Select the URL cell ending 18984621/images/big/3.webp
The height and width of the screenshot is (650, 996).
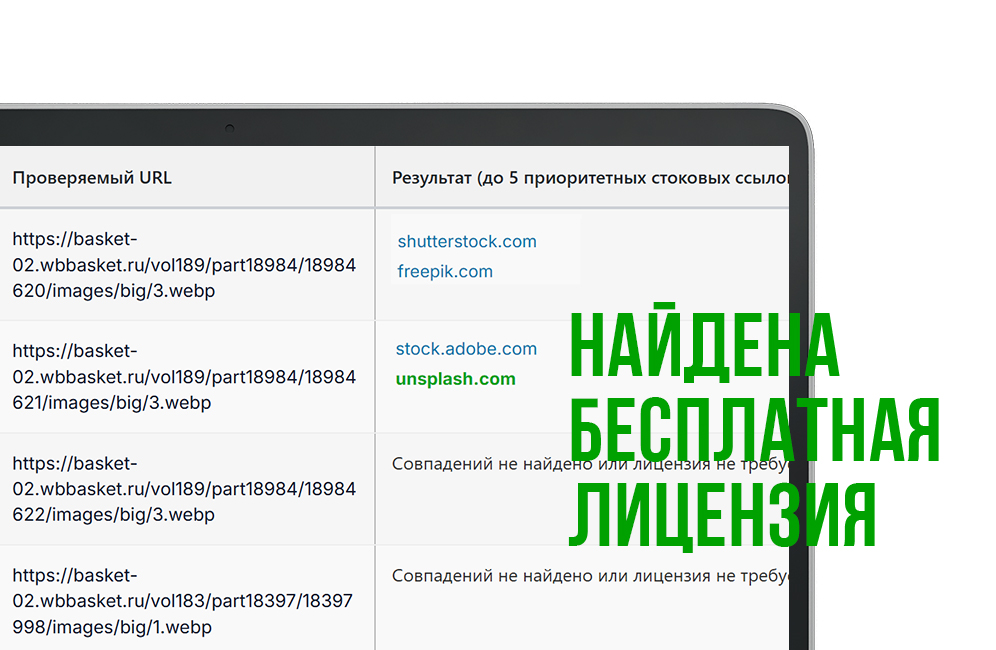click(184, 377)
